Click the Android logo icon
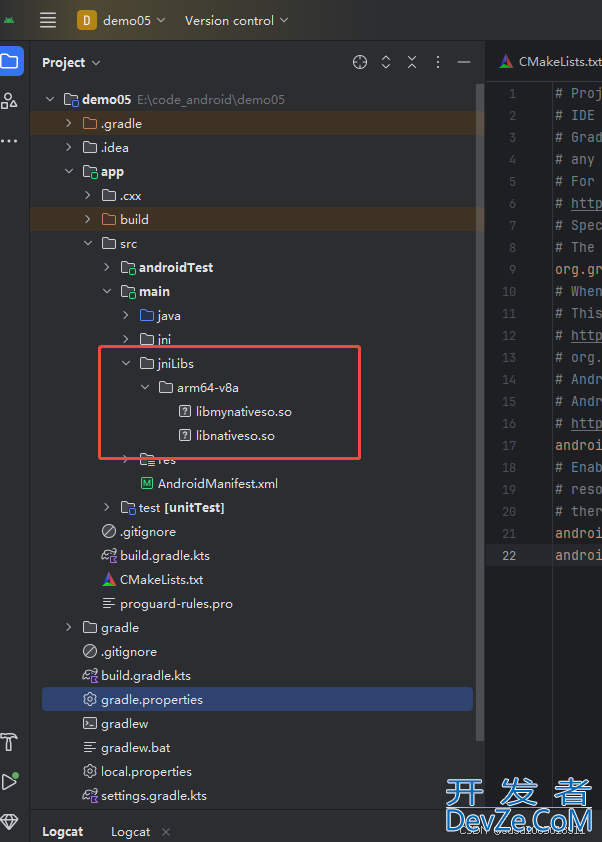Image resolution: width=602 pixels, height=842 pixels. point(9,20)
